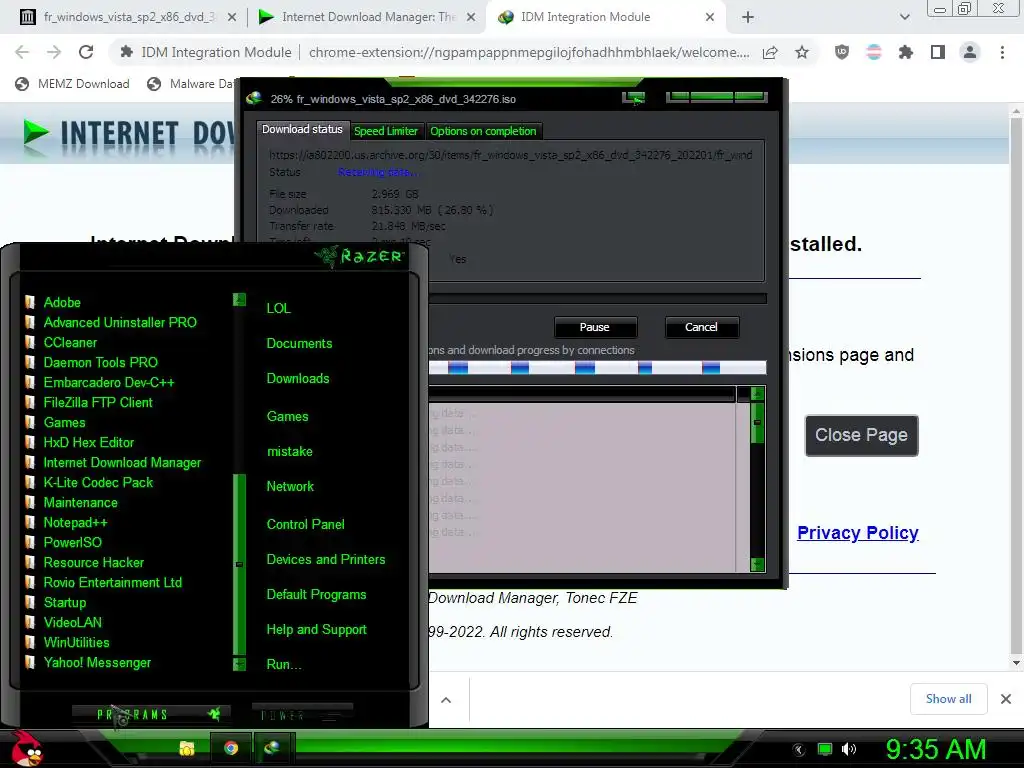
Task: Switch to Chrome via taskbar icon
Action: 231,748
